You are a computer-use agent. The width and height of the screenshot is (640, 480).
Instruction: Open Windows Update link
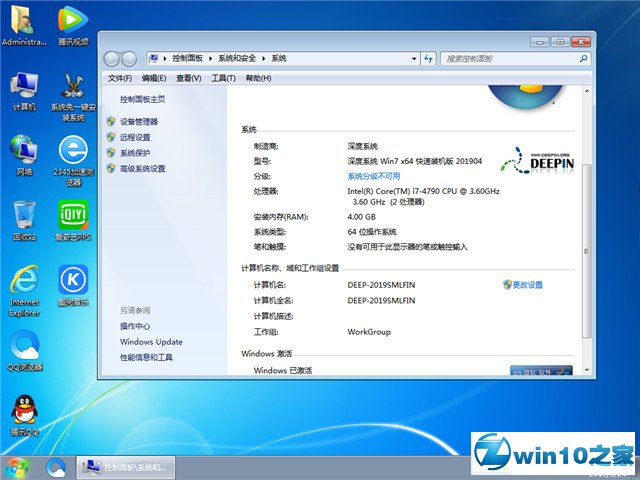tap(151, 342)
